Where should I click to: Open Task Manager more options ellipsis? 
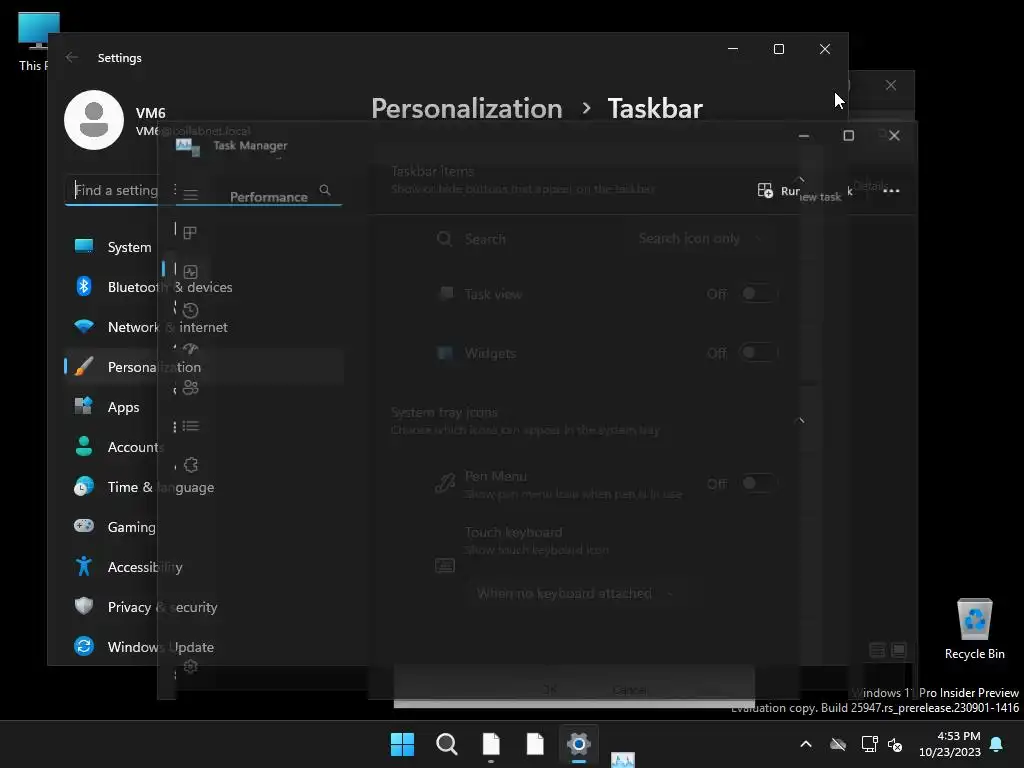tap(891, 191)
